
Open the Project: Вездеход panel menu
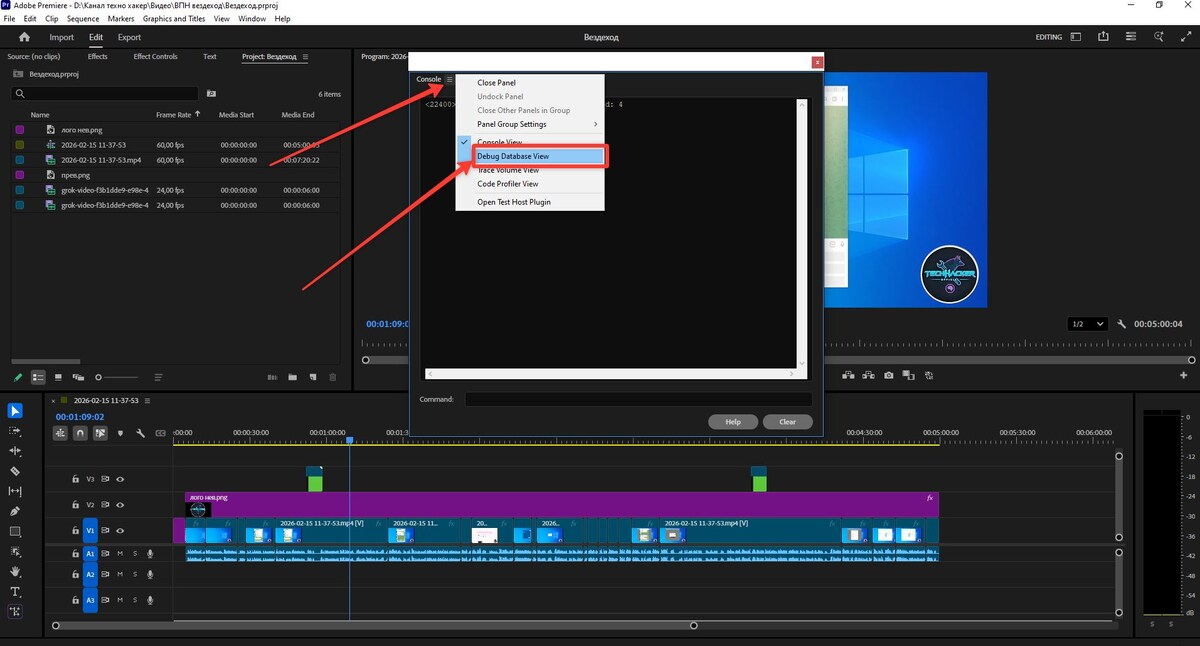tap(305, 57)
